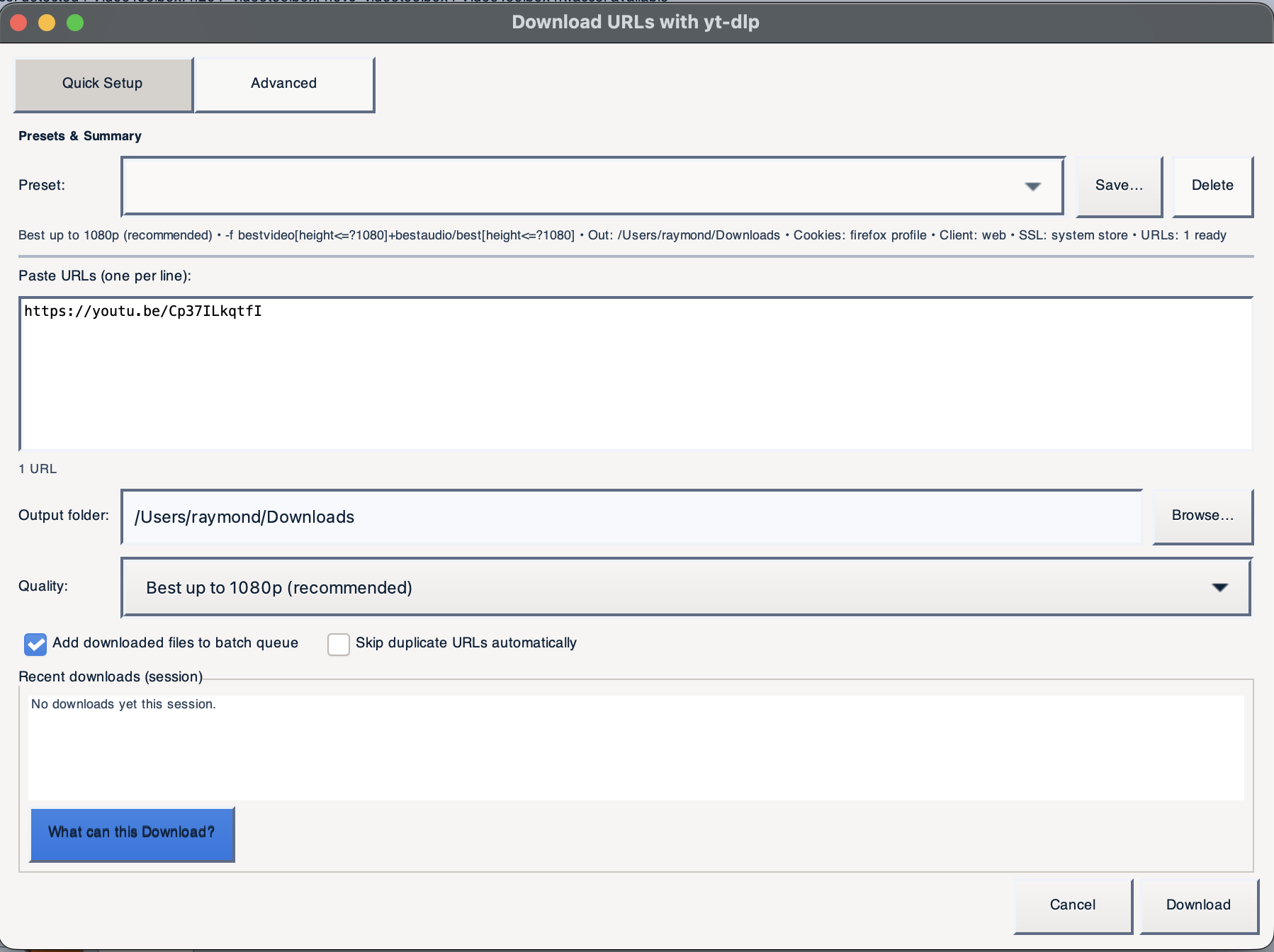Click the Preset dropdown arrow

(x=1032, y=186)
